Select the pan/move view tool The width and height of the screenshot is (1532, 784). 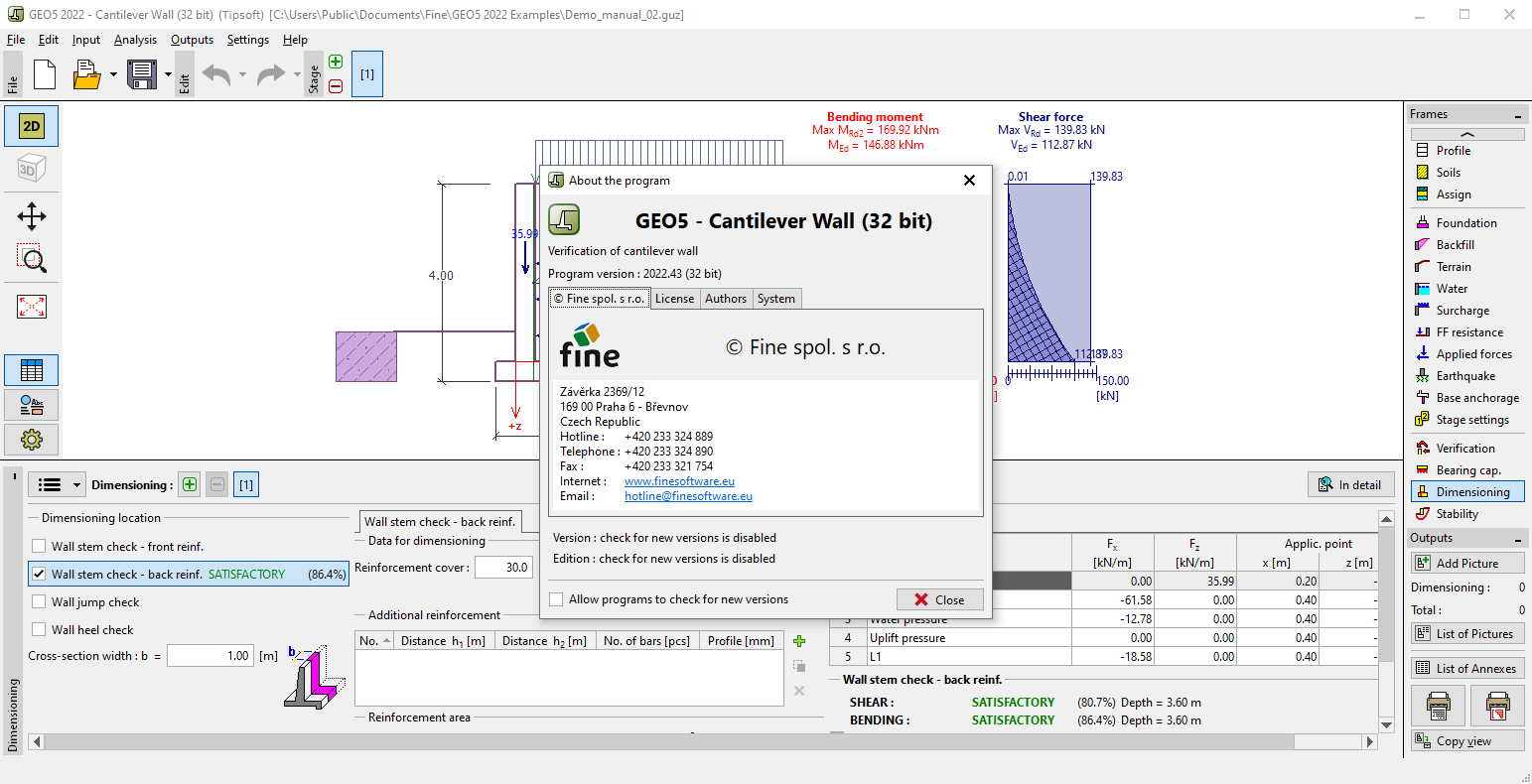32,216
